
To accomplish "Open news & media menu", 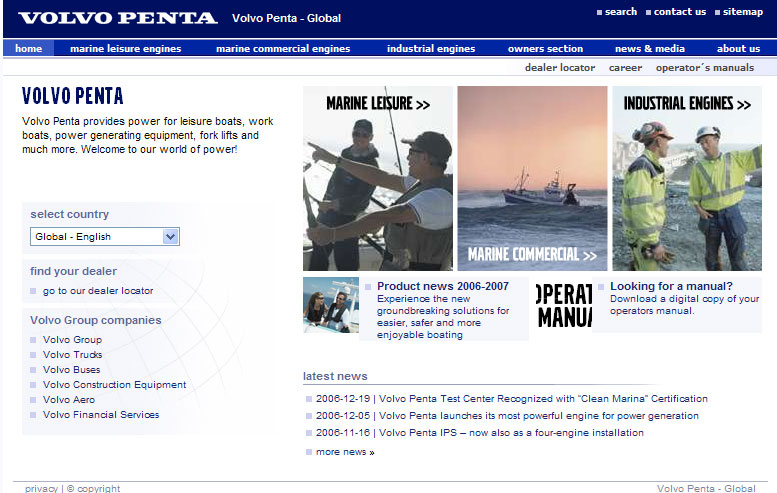I will coord(650,49).
